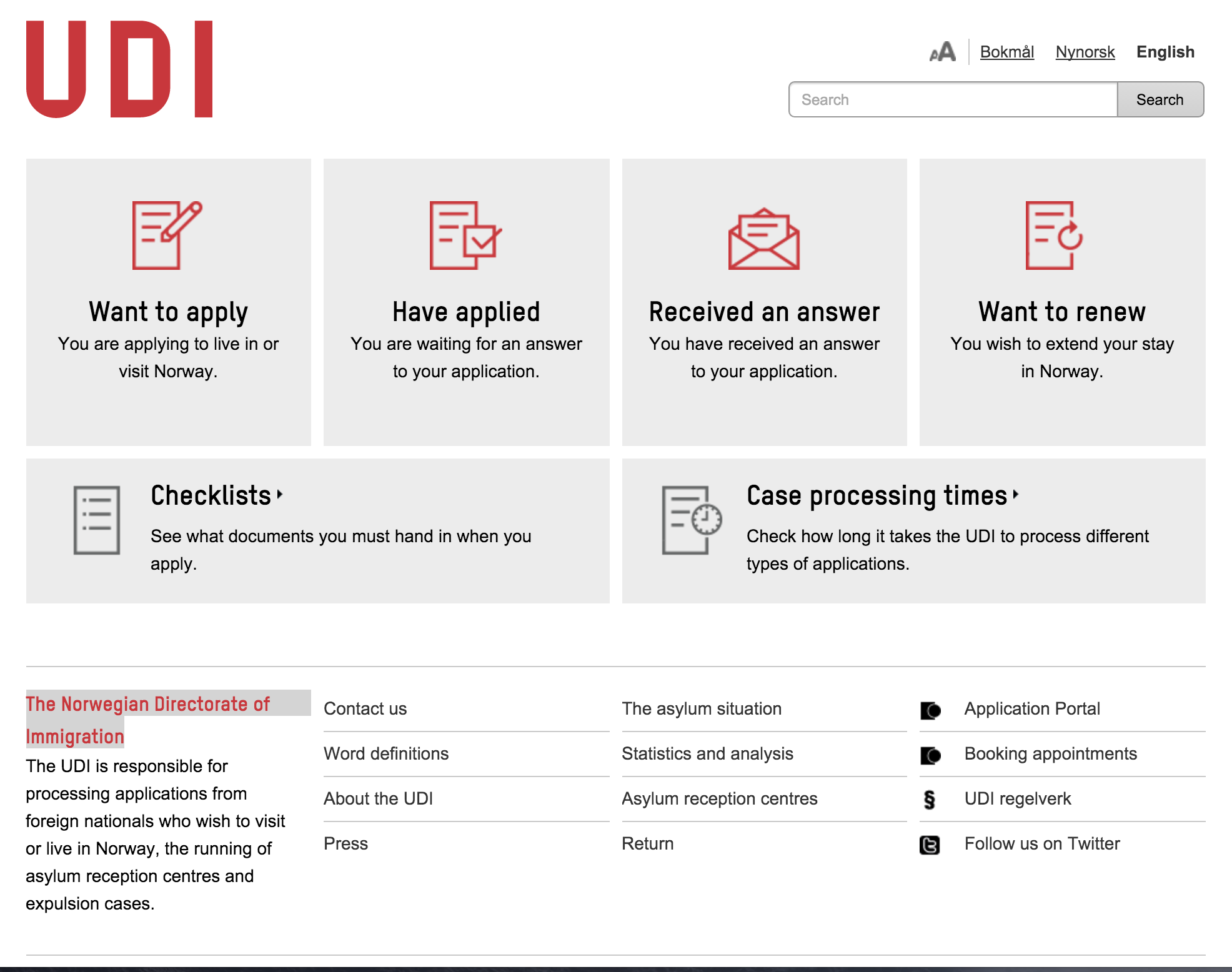Click the Checklists list document icon

click(x=97, y=520)
